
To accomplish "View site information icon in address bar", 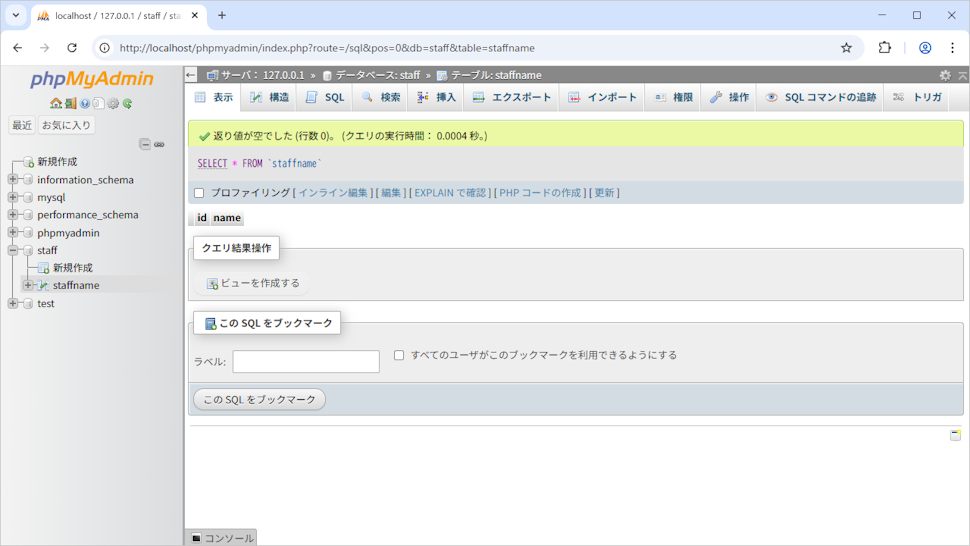I will (105, 48).
